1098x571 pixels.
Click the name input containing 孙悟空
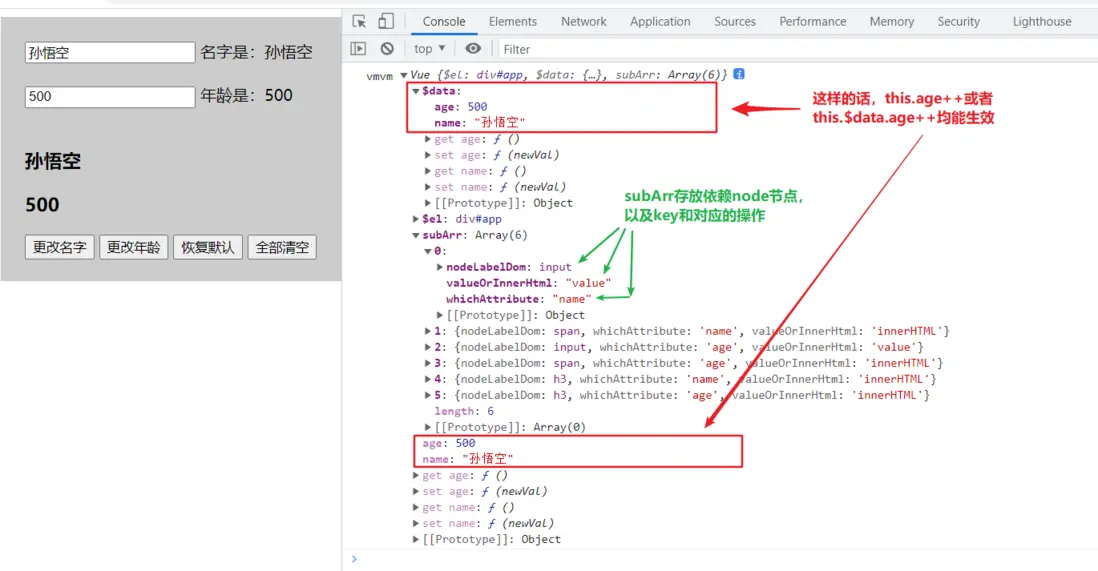pyautogui.click(x=110, y=53)
